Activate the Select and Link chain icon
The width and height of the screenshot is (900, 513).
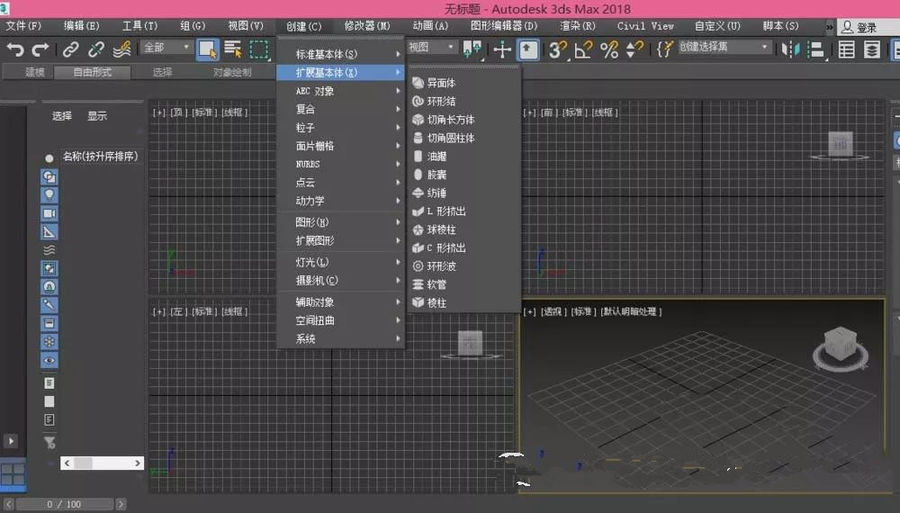click(71, 49)
